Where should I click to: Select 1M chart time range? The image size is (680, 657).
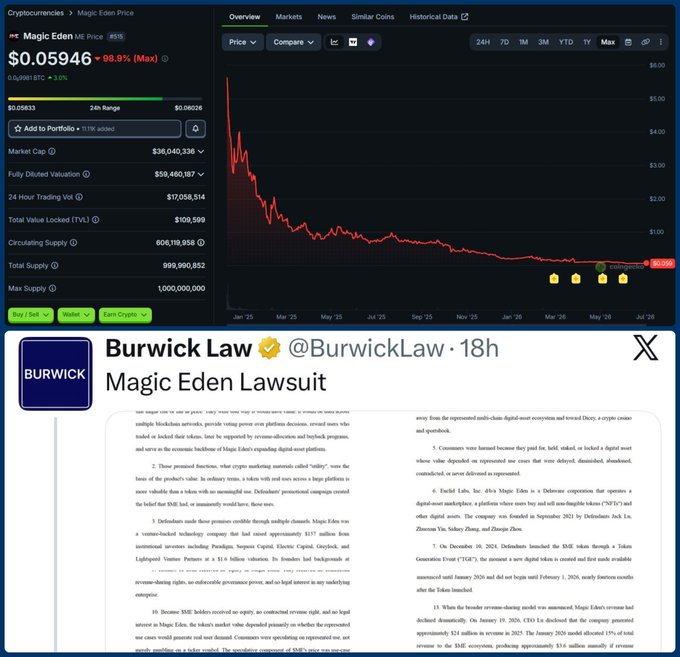[523, 42]
